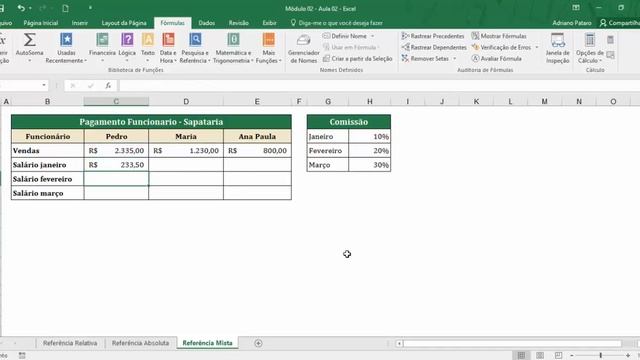640x360 pixels.
Task: Click the Compartilhar button
Action: coord(620,23)
